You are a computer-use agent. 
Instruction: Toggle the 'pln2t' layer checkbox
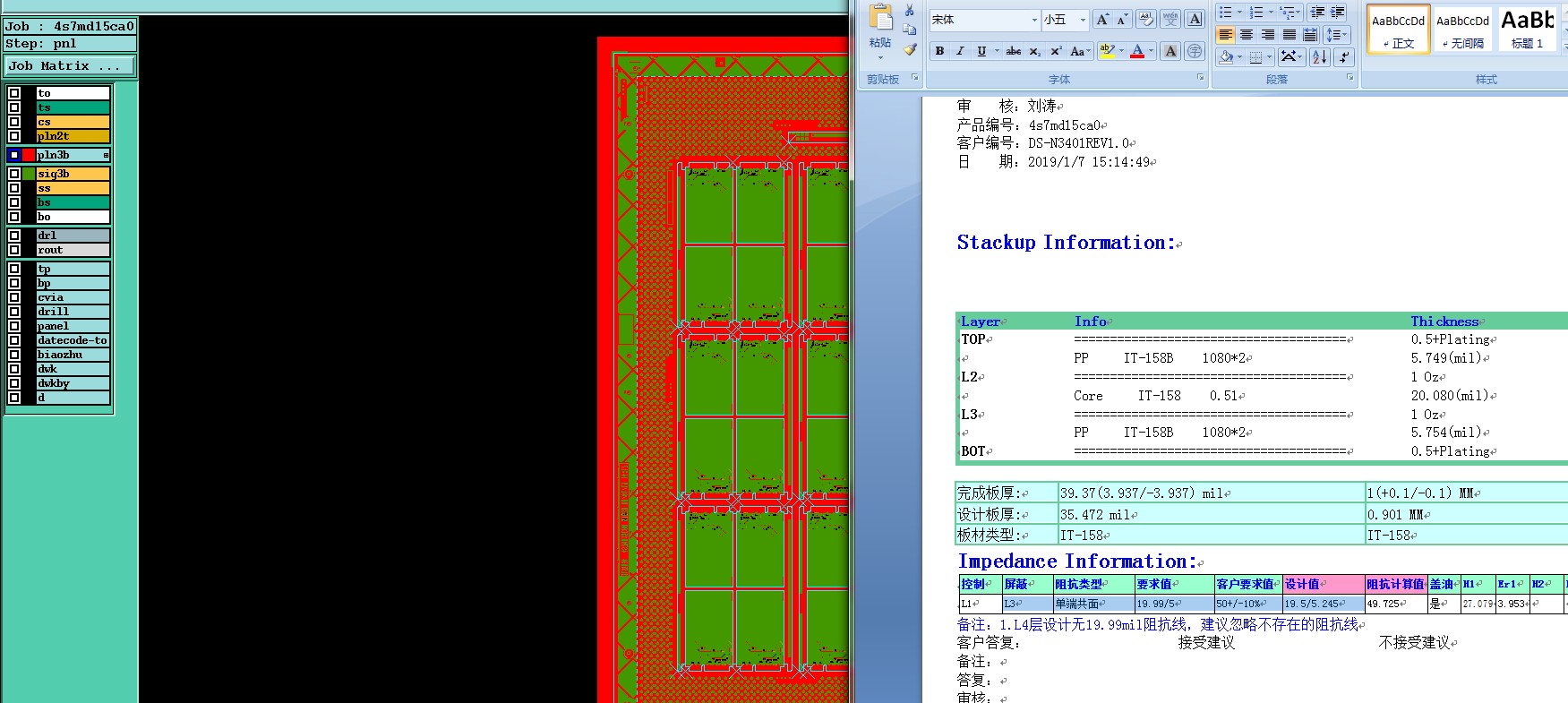point(14,136)
